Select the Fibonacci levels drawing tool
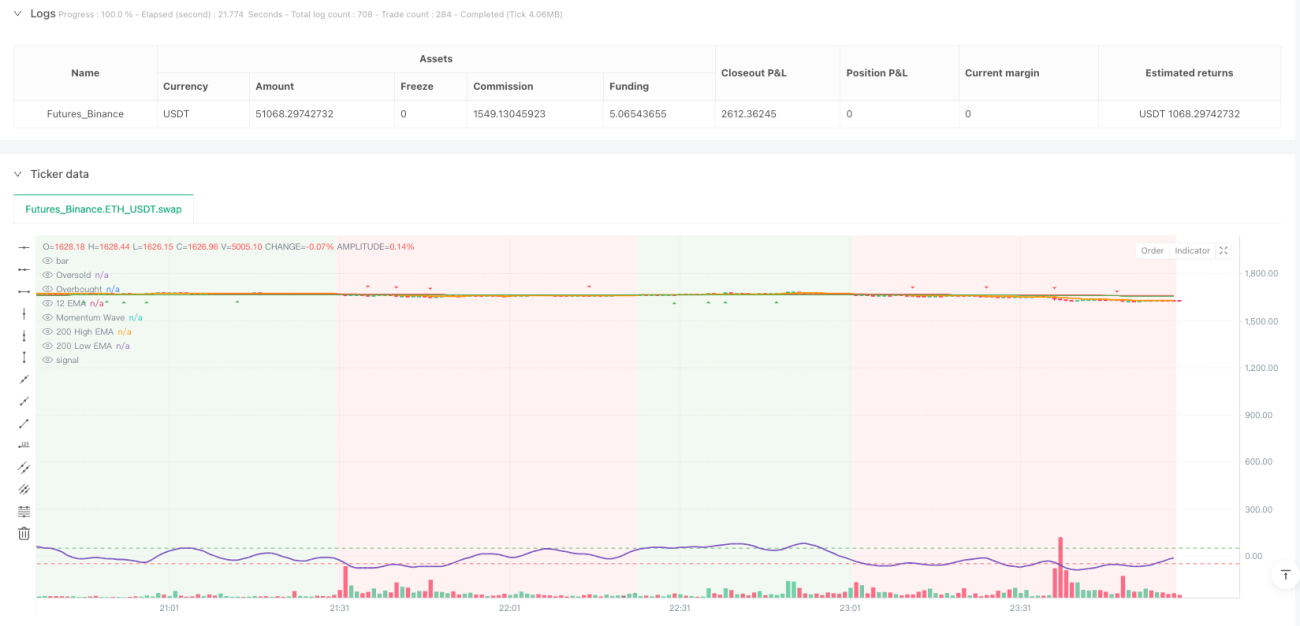Viewport: 1300px width, 626px height. coord(24,511)
